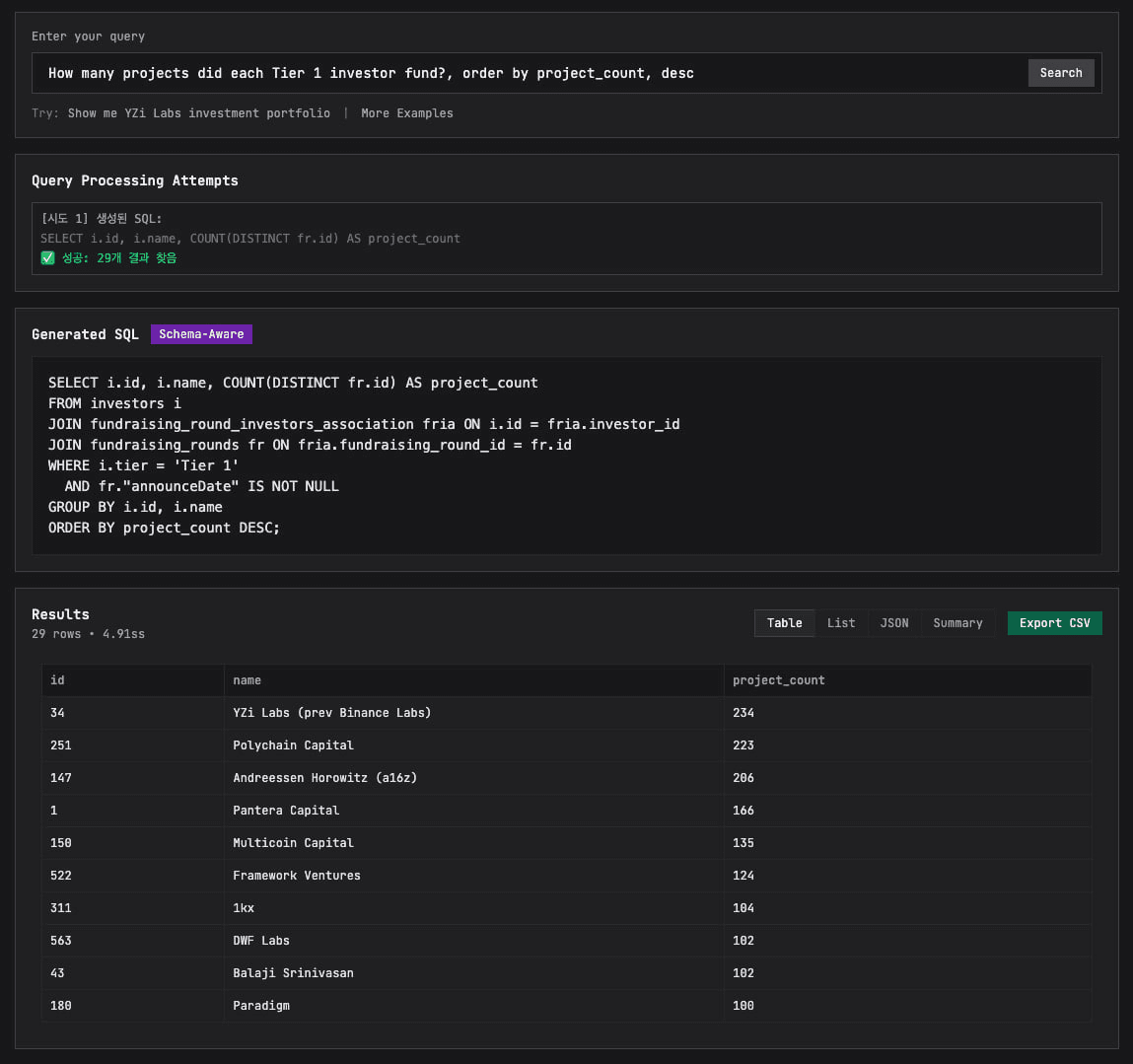Click project count 206 value
Viewport: 1133px width, 1064px height.
pos(743,778)
